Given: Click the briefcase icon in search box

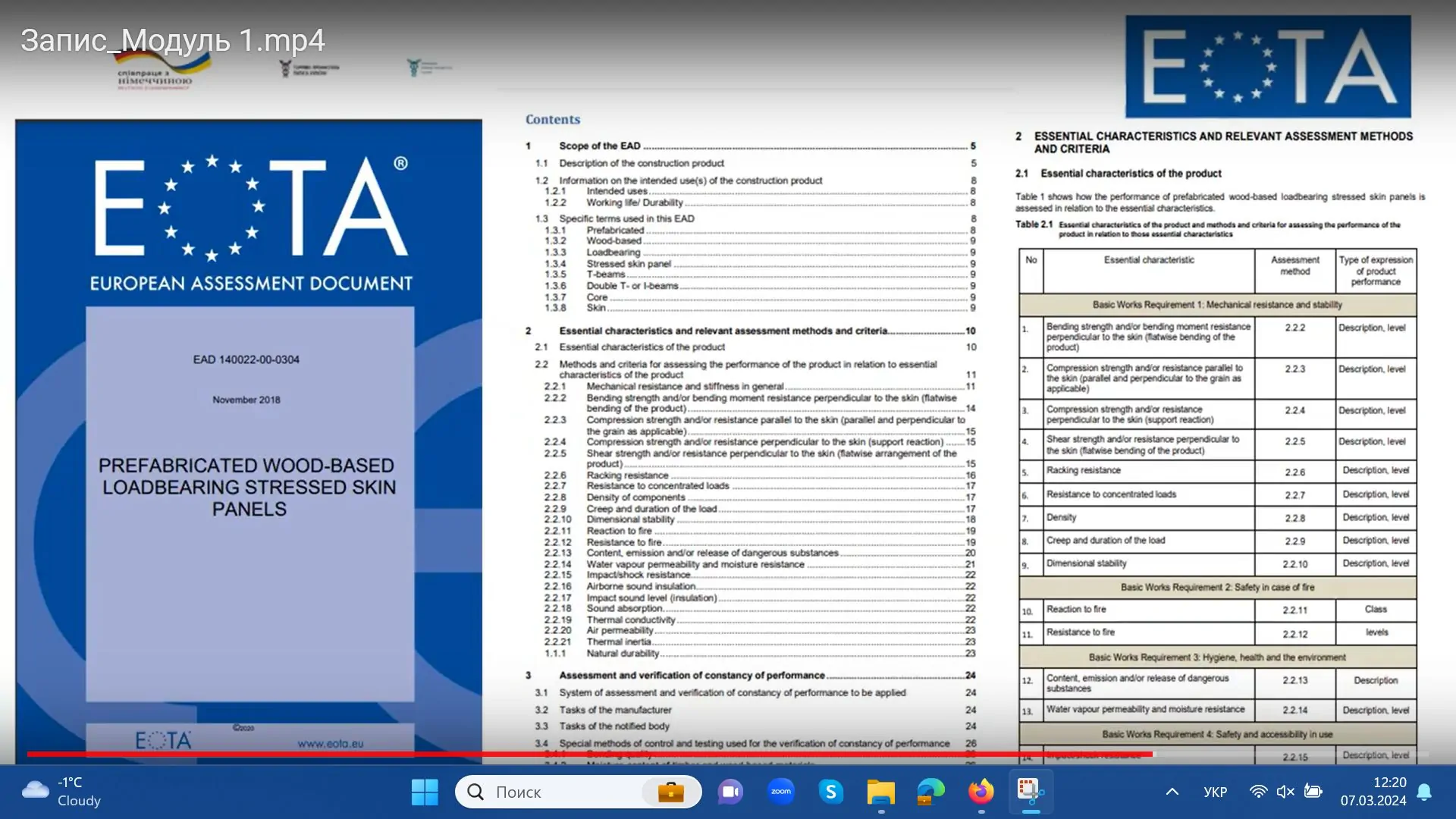Looking at the screenshot, I should [670, 792].
